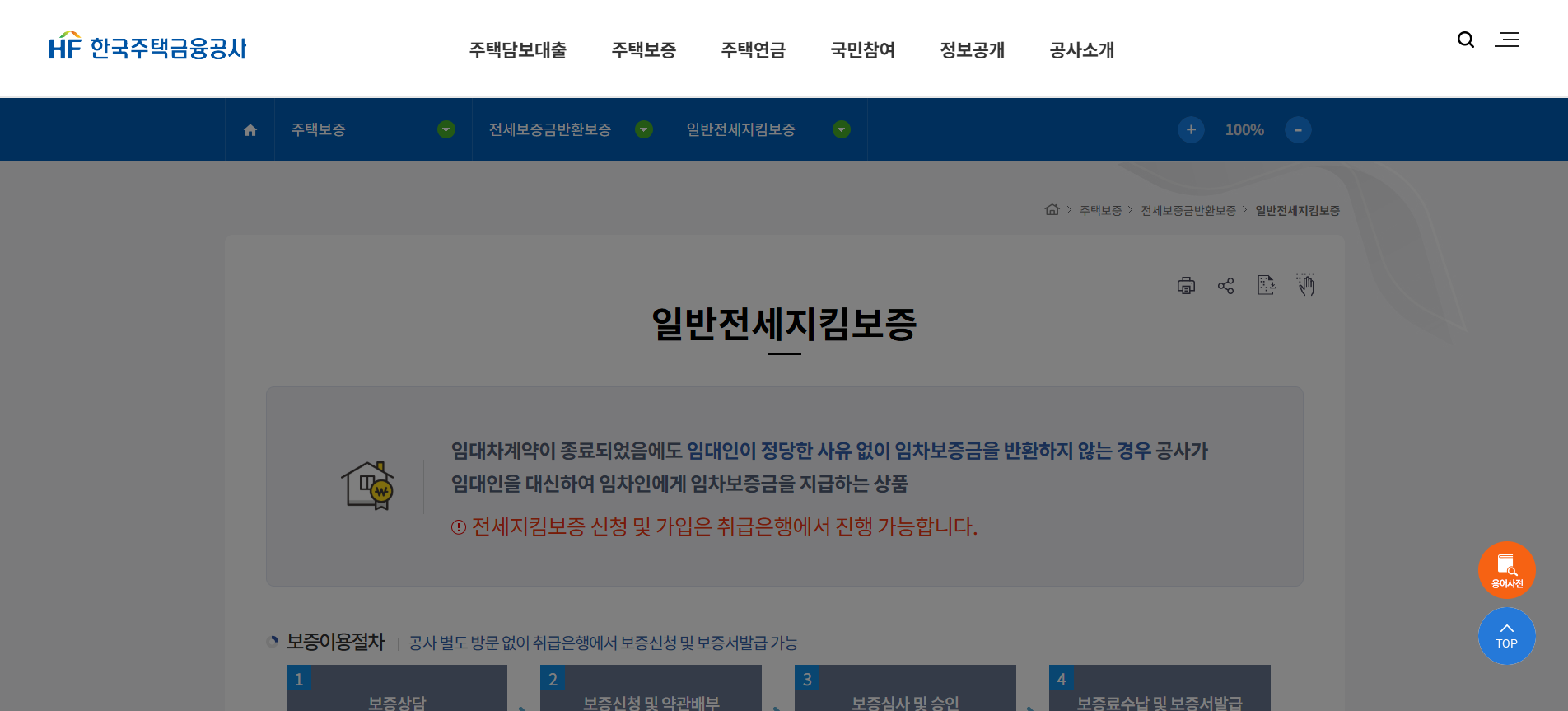Open the 주택연금 menu
1568x711 pixels.
pyautogui.click(x=753, y=50)
